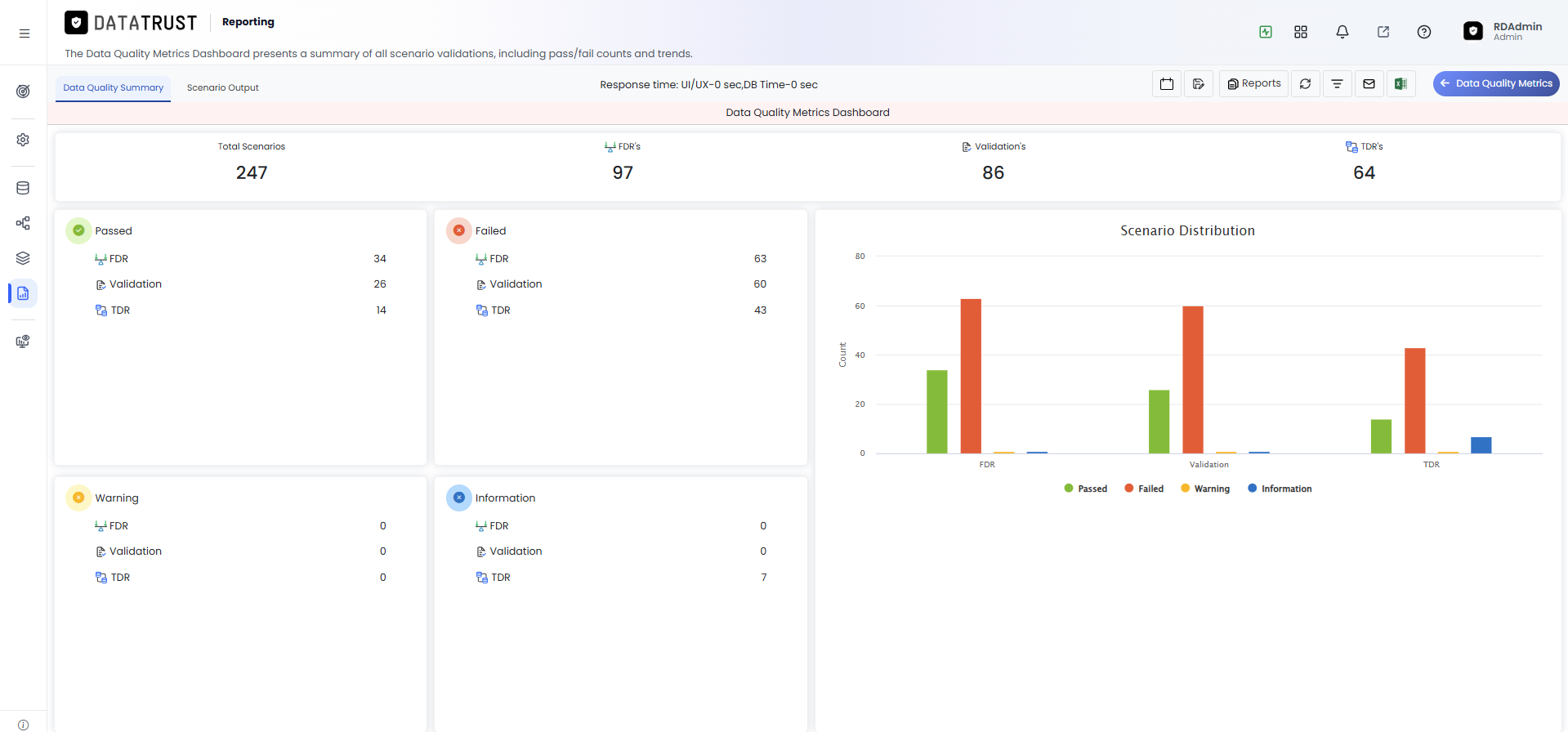Image resolution: width=1568 pixels, height=732 pixels.
Task: Click the DataTrust shield logo
Action: pyautogui.click(x=76, y=23)
